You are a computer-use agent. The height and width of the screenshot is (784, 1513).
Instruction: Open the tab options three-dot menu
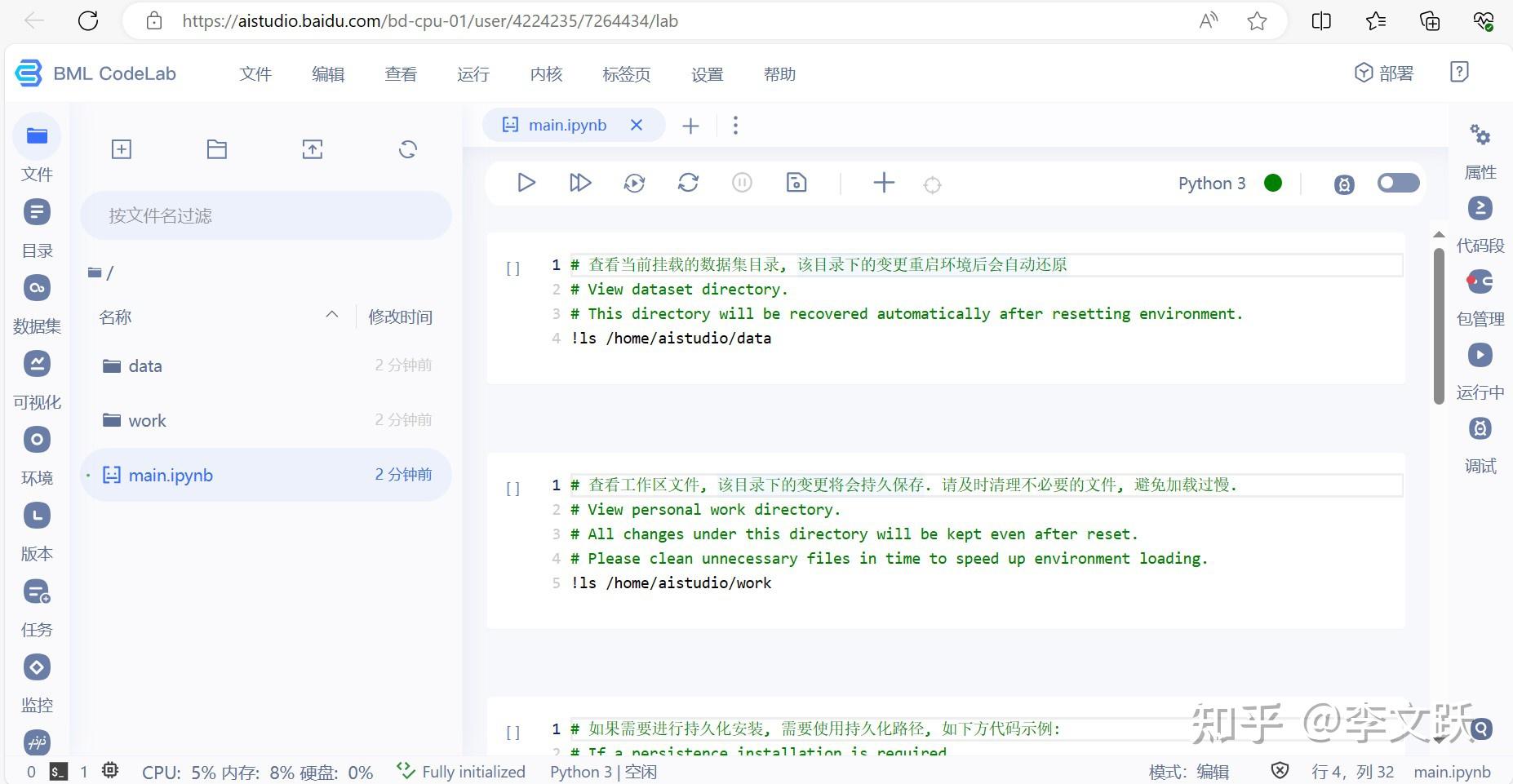click(x=735, y=125)
